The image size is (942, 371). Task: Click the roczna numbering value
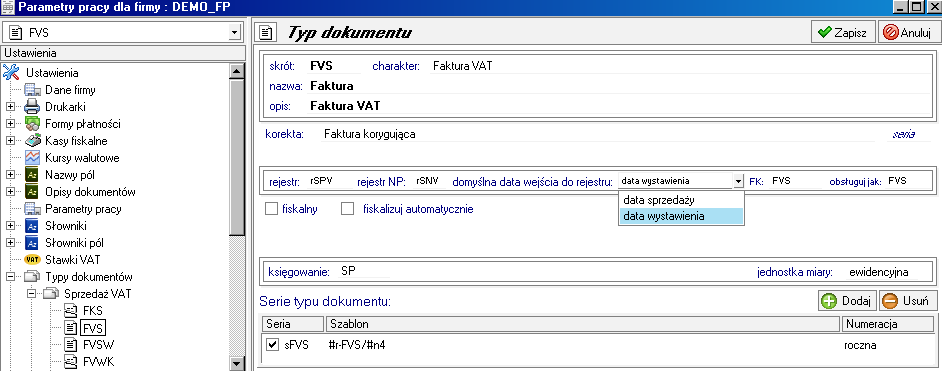pos(860,346)
